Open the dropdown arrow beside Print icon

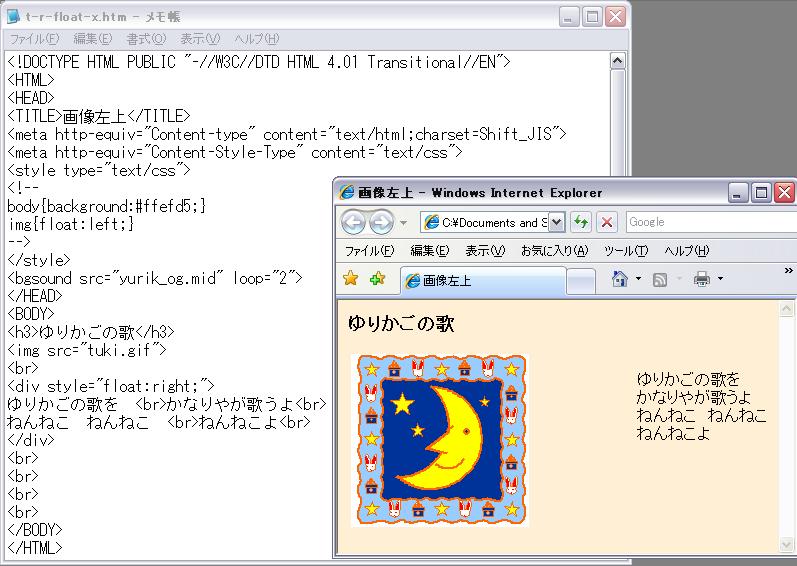[720, 278]
